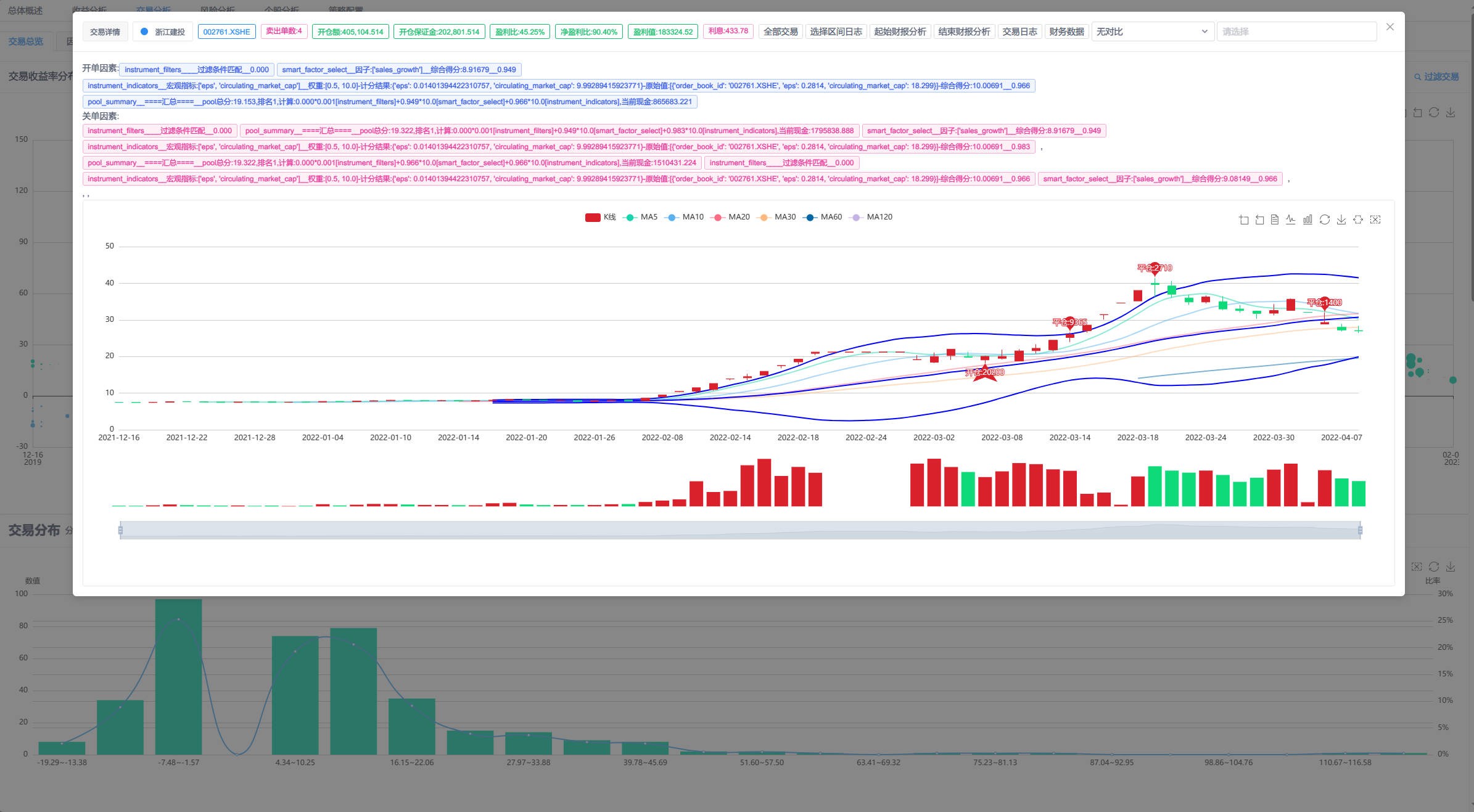Click the left handle of data zoom slider
This screenshot has height=812, width=1474.
[x=120, y=530]
